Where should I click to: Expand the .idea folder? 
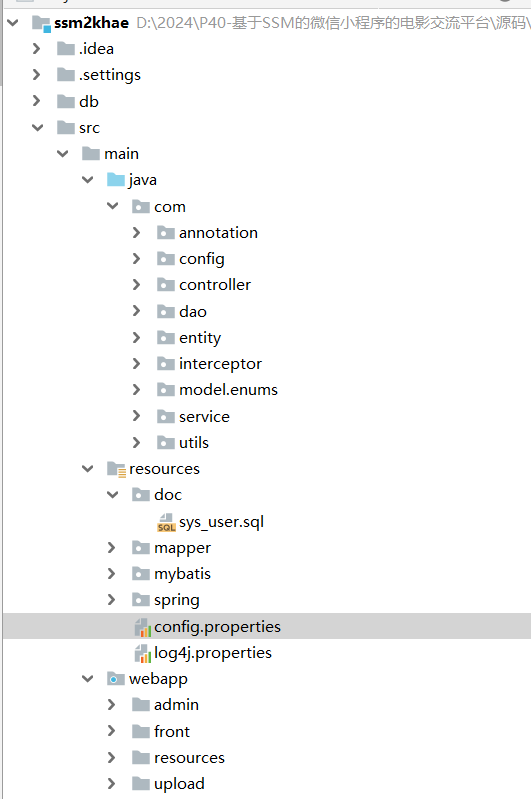point(36,48)
